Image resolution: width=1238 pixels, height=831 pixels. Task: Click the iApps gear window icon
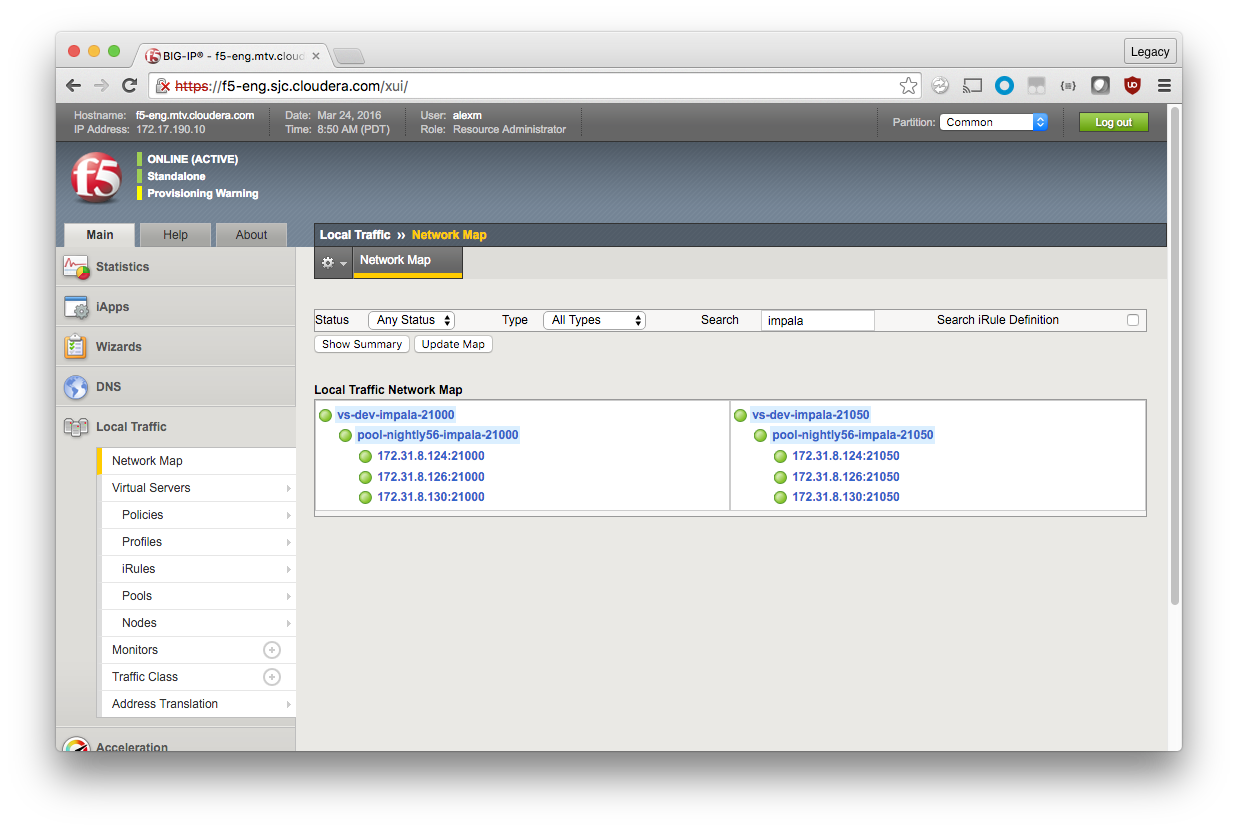[x=77, y=307]
